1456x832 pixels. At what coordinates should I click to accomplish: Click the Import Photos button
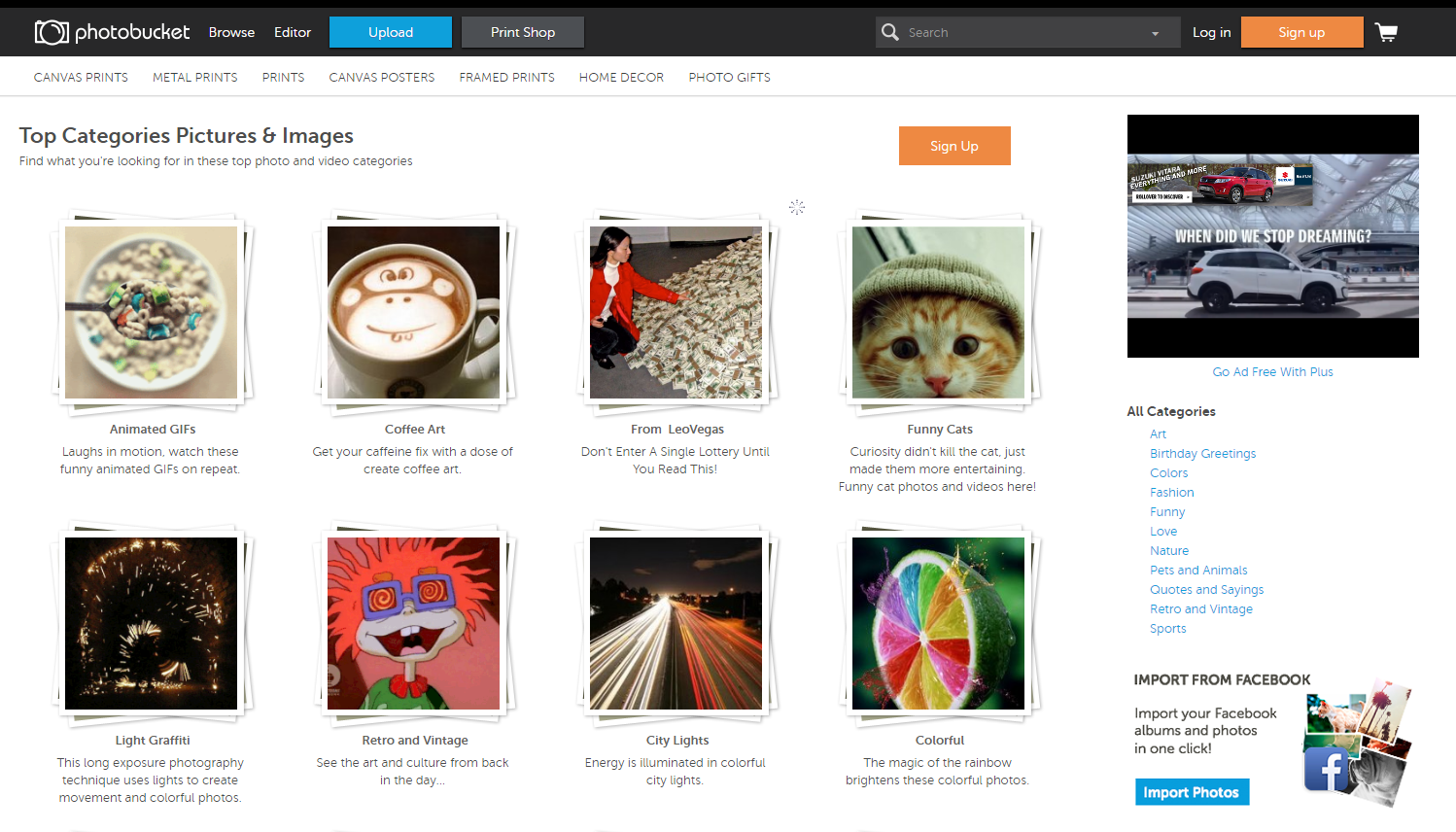[x=1192, y=791]
